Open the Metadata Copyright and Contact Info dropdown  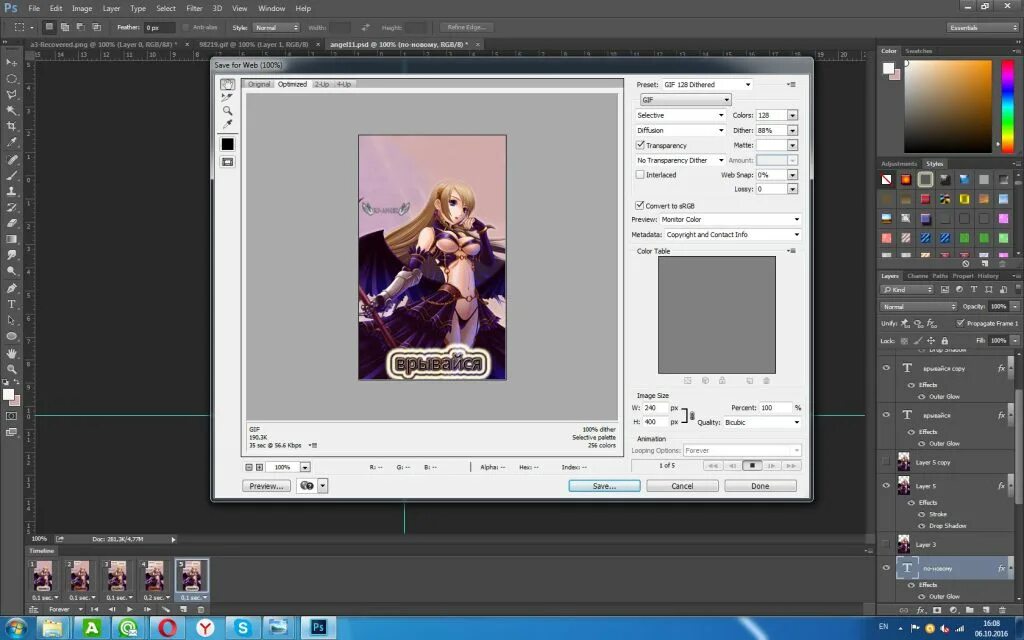732,234
